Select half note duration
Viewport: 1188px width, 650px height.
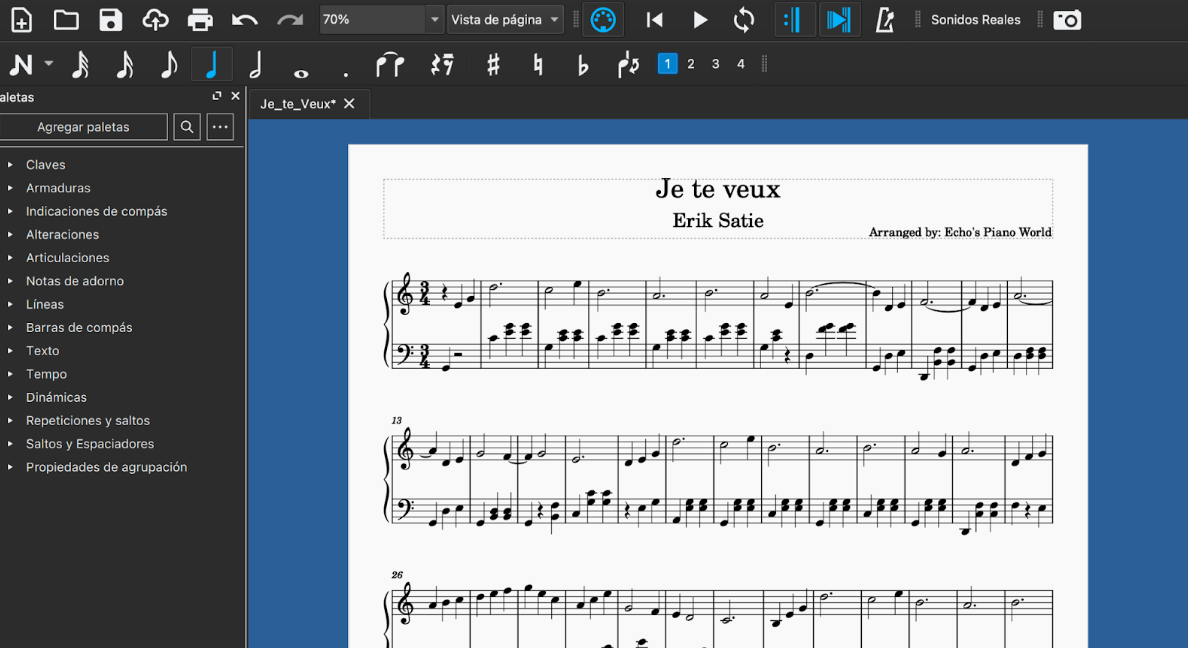tap(256, 64)
